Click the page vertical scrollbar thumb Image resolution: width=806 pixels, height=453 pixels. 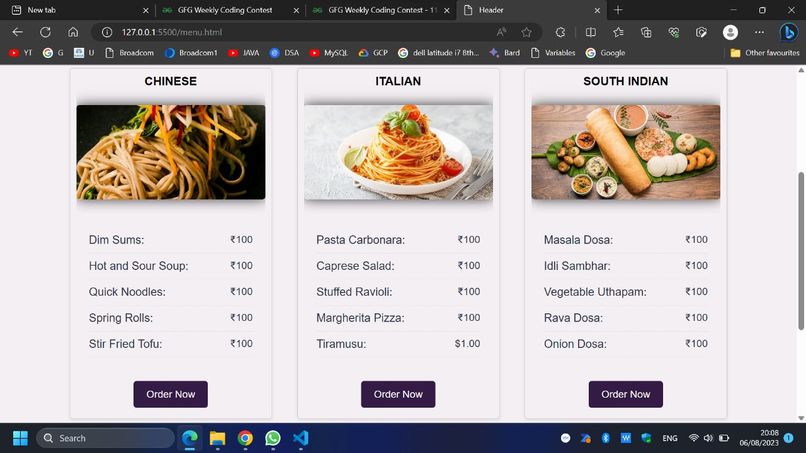(x=801, y=251)
